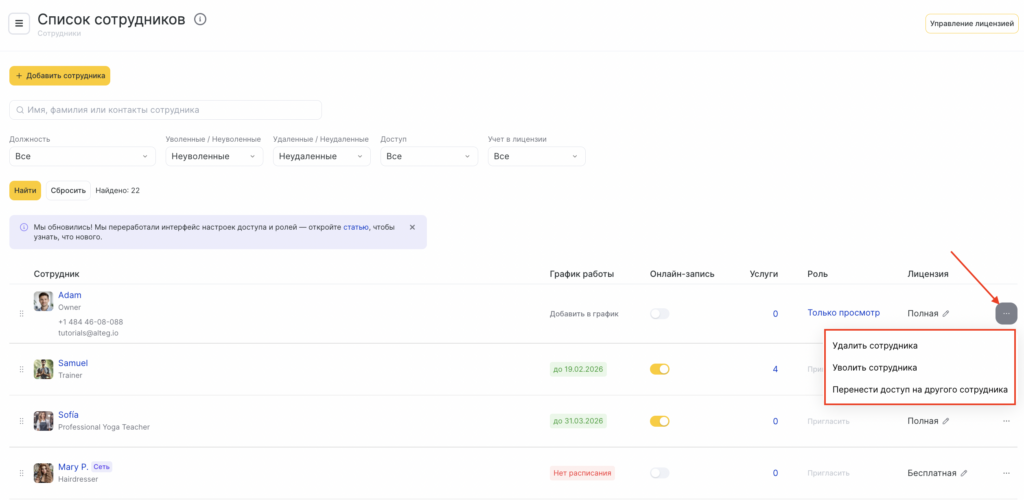Choose Уволить сотрудника in the context menu

(874, 367)
